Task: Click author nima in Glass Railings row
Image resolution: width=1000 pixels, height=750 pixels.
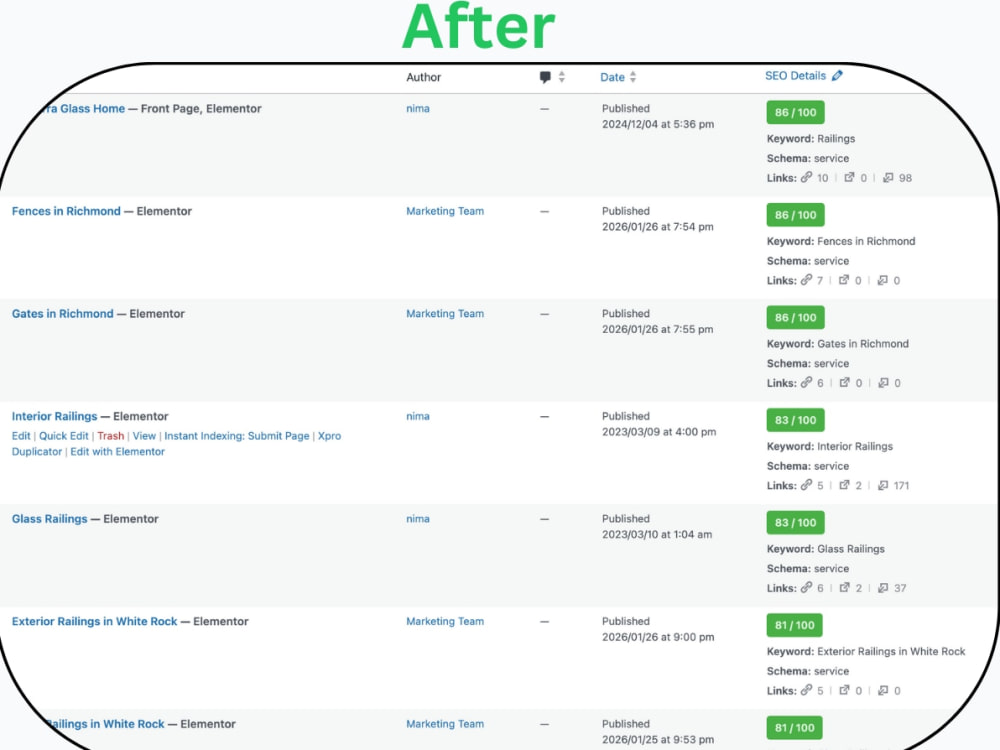Action: (418, 519)
